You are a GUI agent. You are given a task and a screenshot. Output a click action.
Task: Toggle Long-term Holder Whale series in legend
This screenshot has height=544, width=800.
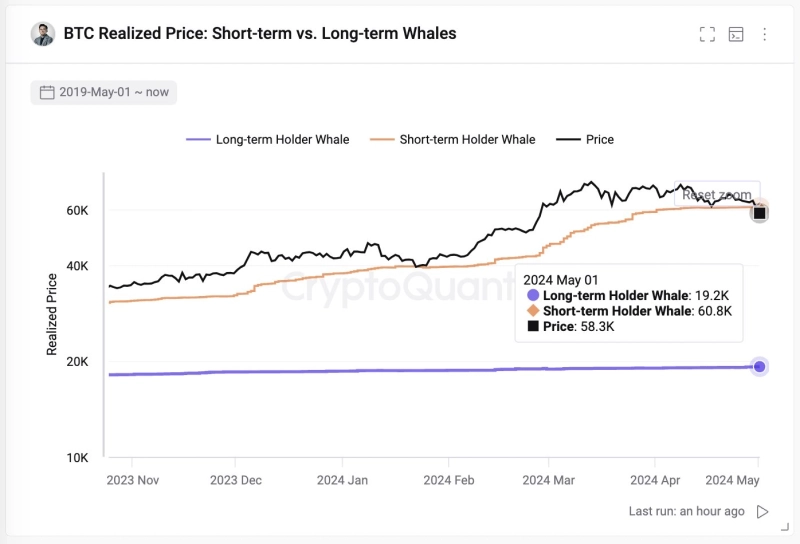click(268, 140)
